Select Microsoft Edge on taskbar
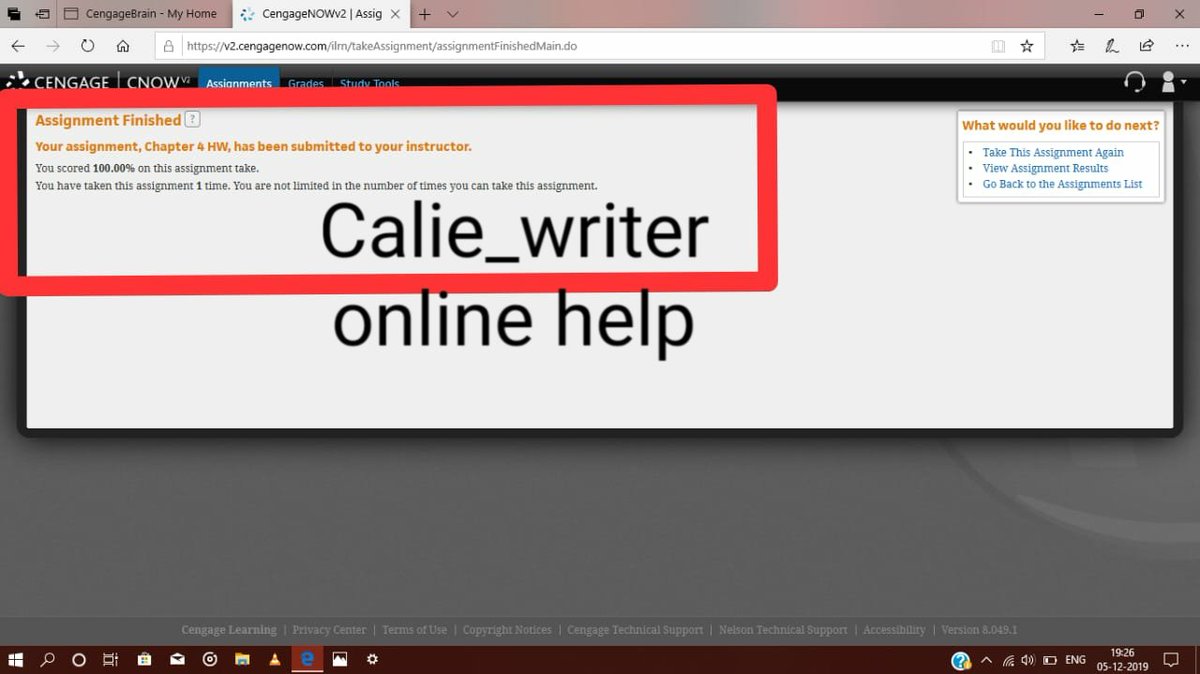The width and height of the screenshot is (1200, 674). pos(308,660)
